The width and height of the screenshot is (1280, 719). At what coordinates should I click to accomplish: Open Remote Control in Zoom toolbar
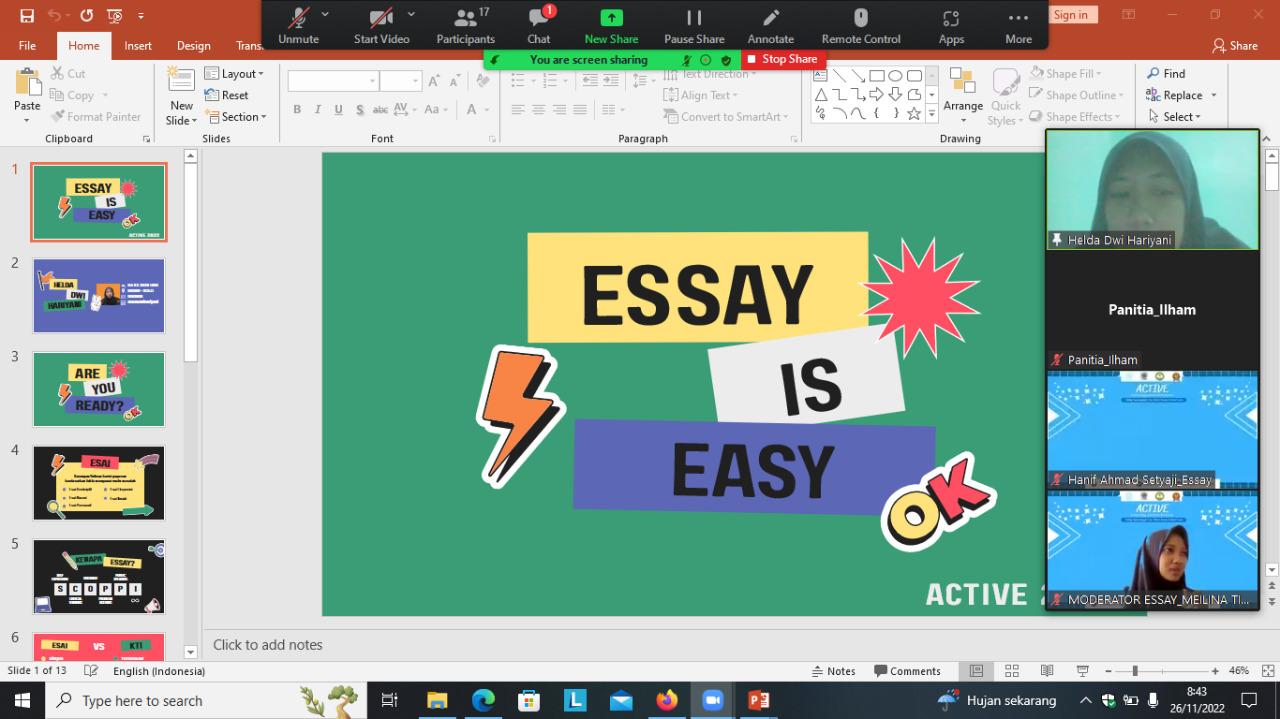[860, 26]
